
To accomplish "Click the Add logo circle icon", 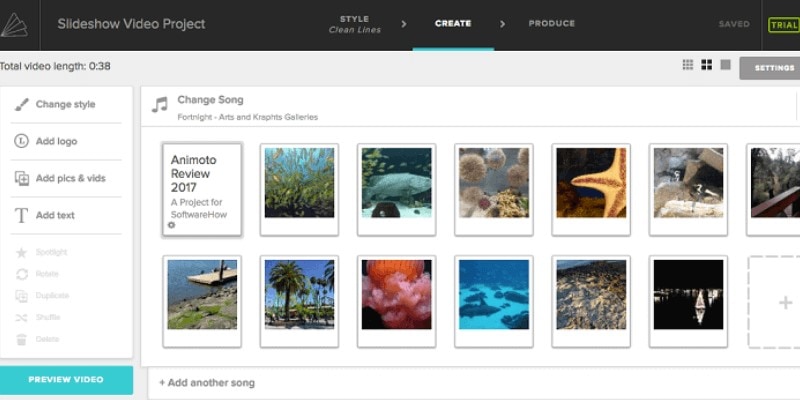I will pyautogui.click(x=21, y=141).
